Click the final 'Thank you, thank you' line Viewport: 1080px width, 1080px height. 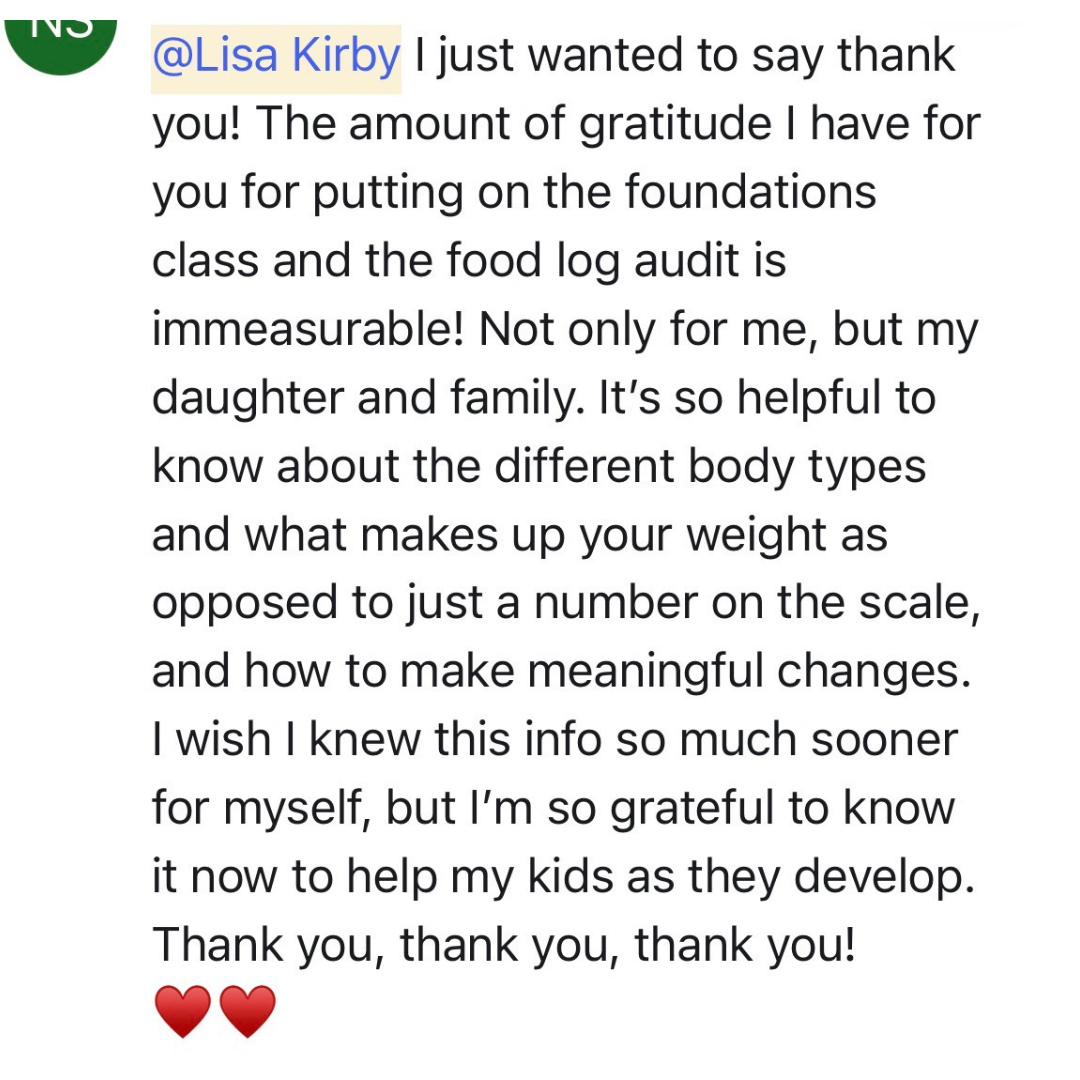[x=503, y=945]
